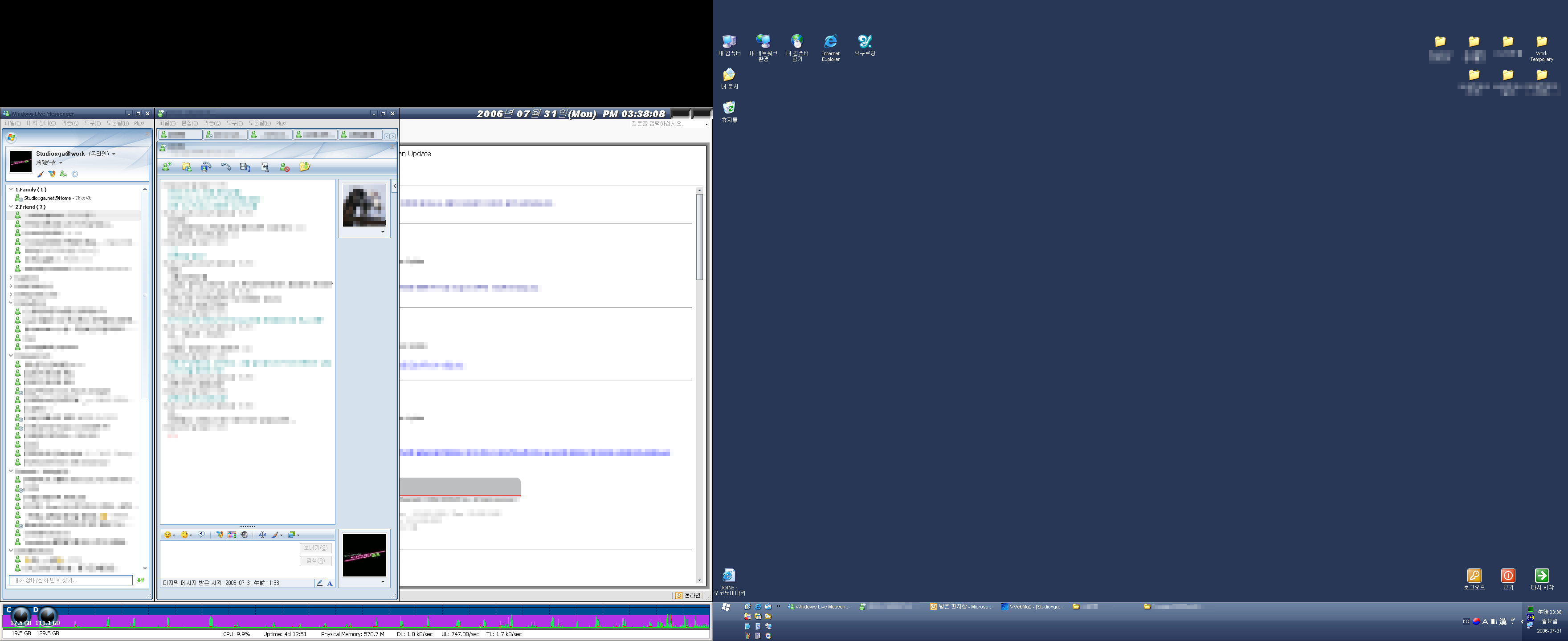Click the MSN butterfly icon in message toolbar
1568x641 pixels.
(219, 535)
